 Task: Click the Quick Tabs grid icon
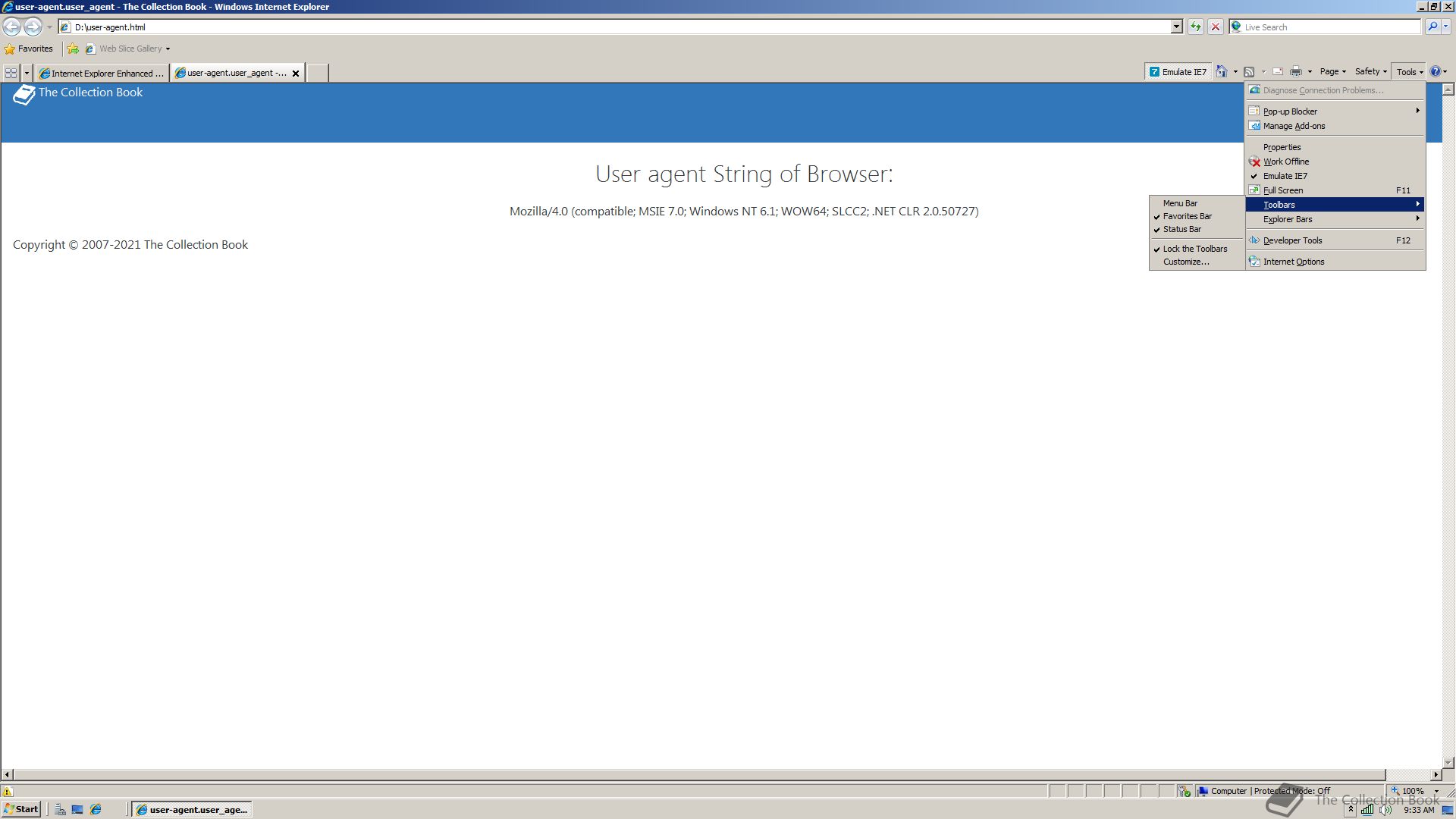[11, 73]
